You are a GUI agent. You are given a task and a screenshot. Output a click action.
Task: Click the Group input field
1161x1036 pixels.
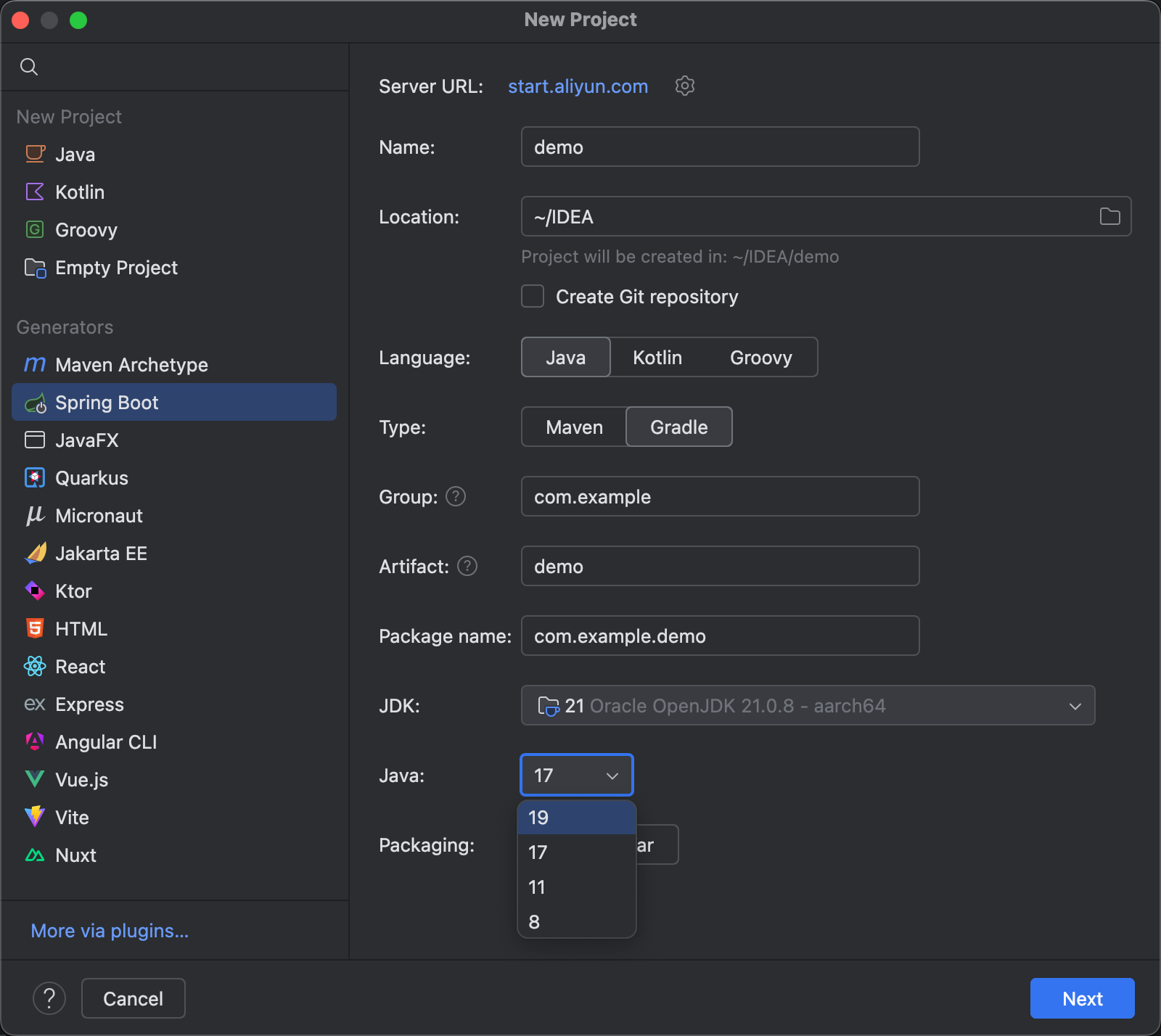click(x=721, y=496)
